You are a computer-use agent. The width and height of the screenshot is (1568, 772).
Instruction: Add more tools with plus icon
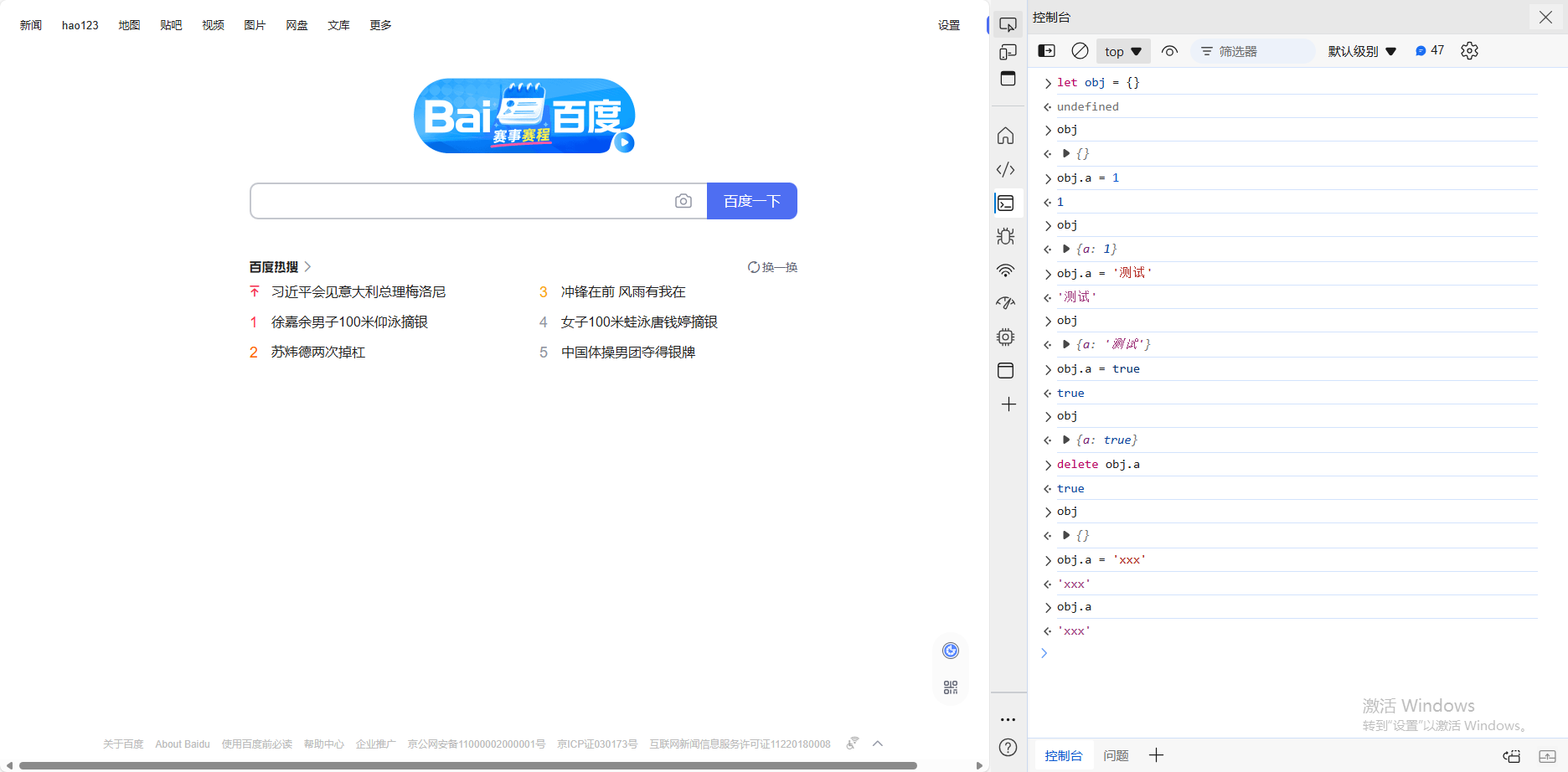click(1008, 404)
